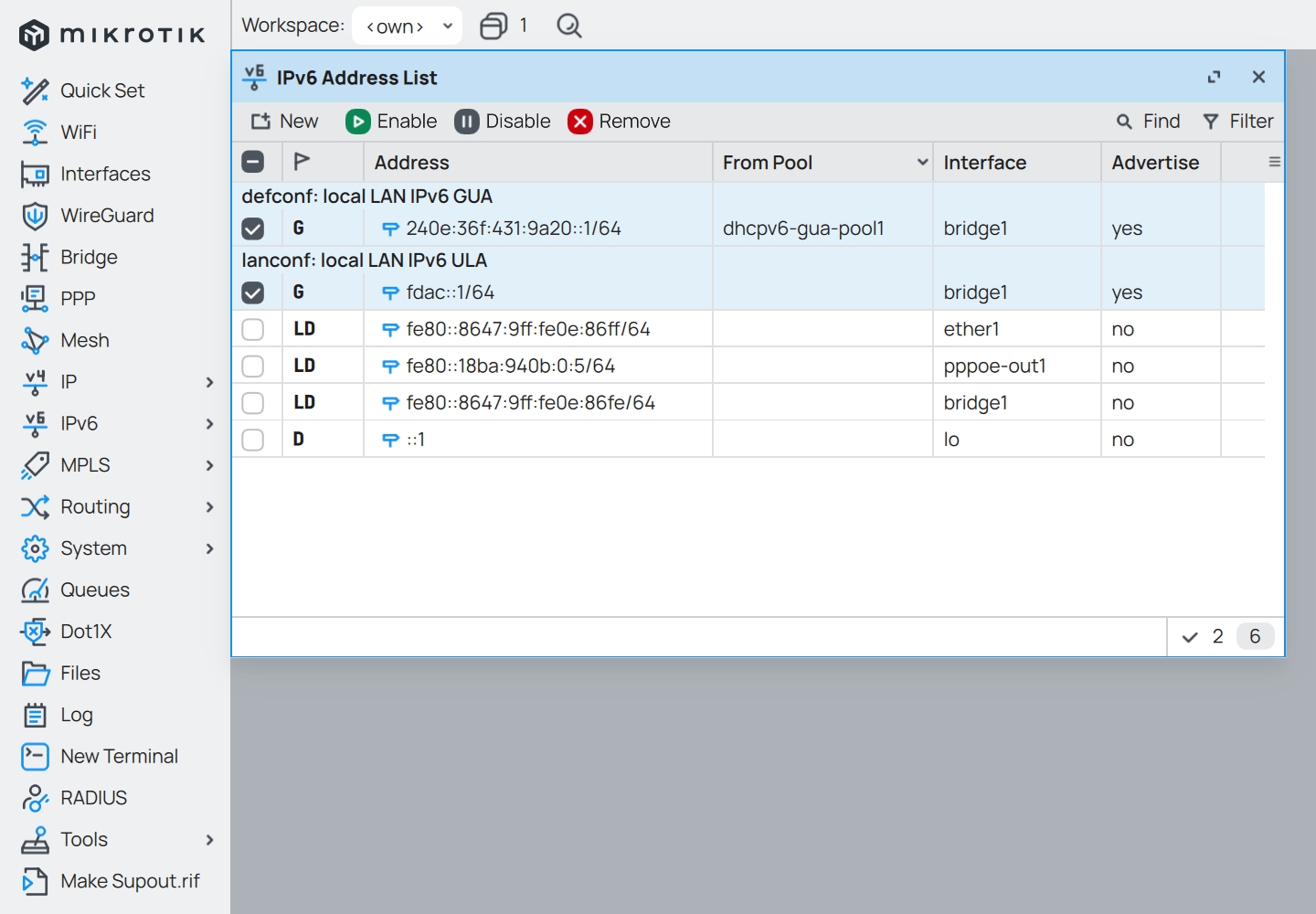
Task: Click the red Remove icon
Action: (x=580, y=122)
